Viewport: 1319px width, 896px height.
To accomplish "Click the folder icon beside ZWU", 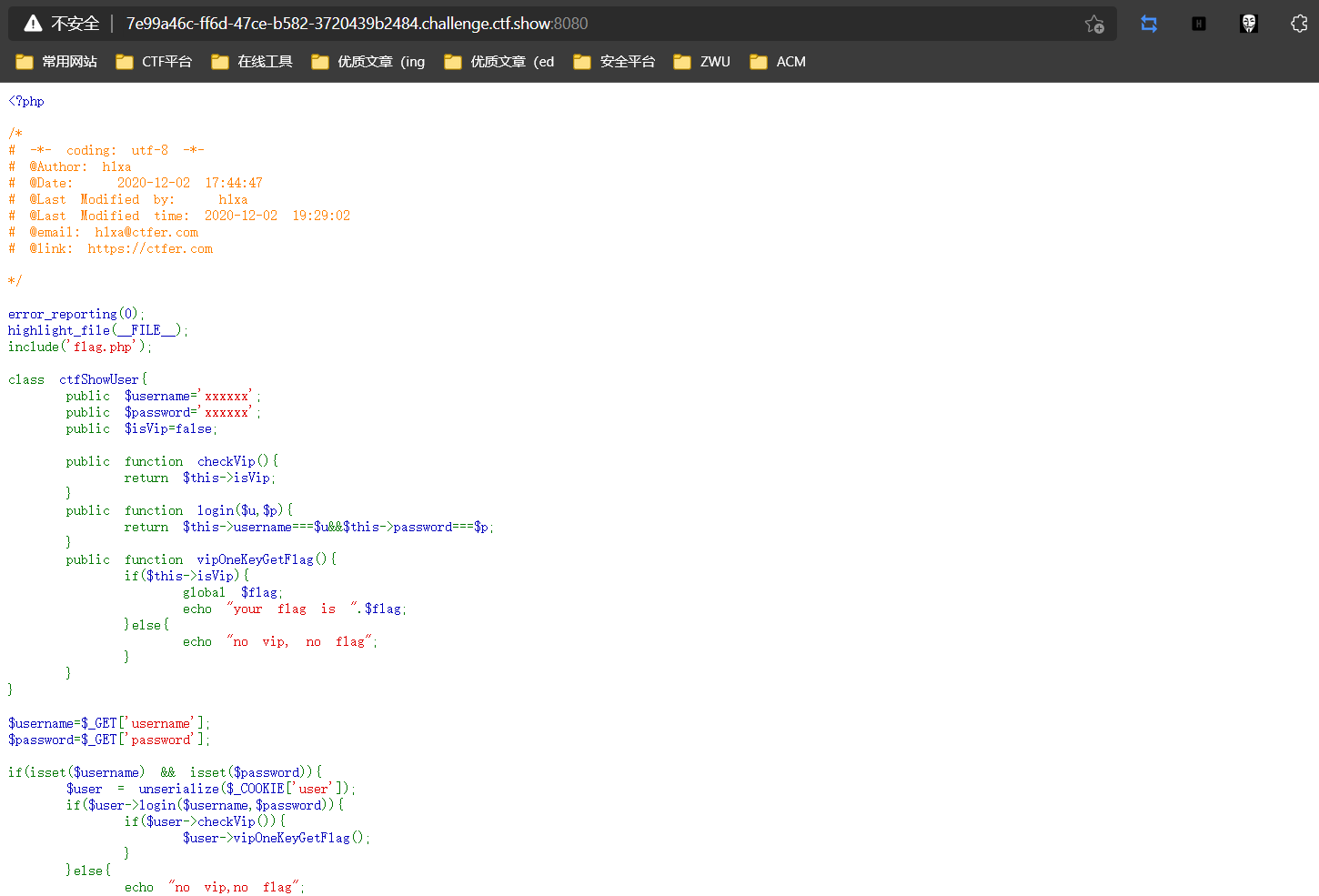I will [682, 62].
